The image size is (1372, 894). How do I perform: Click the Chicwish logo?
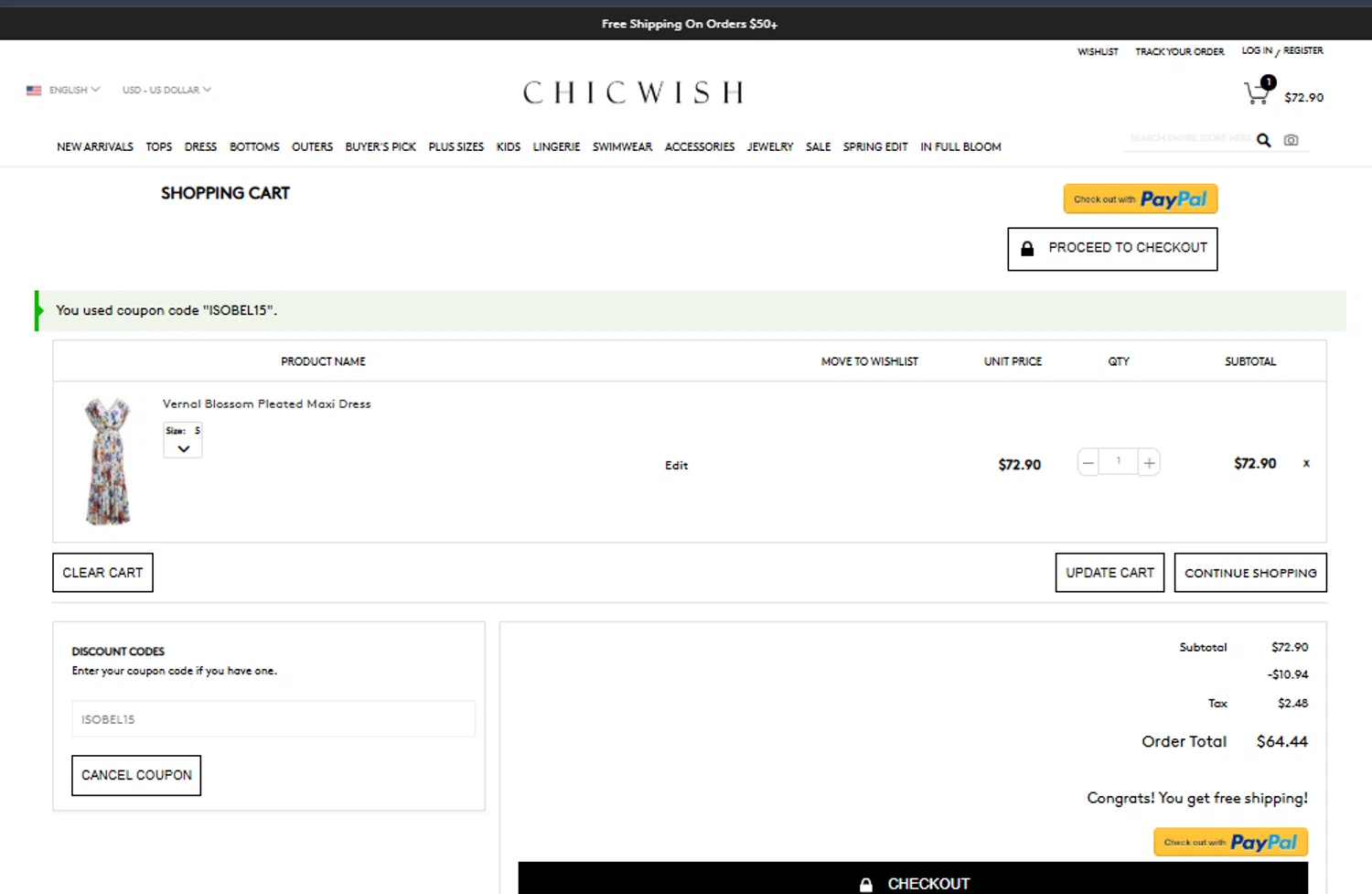[633, 92]
